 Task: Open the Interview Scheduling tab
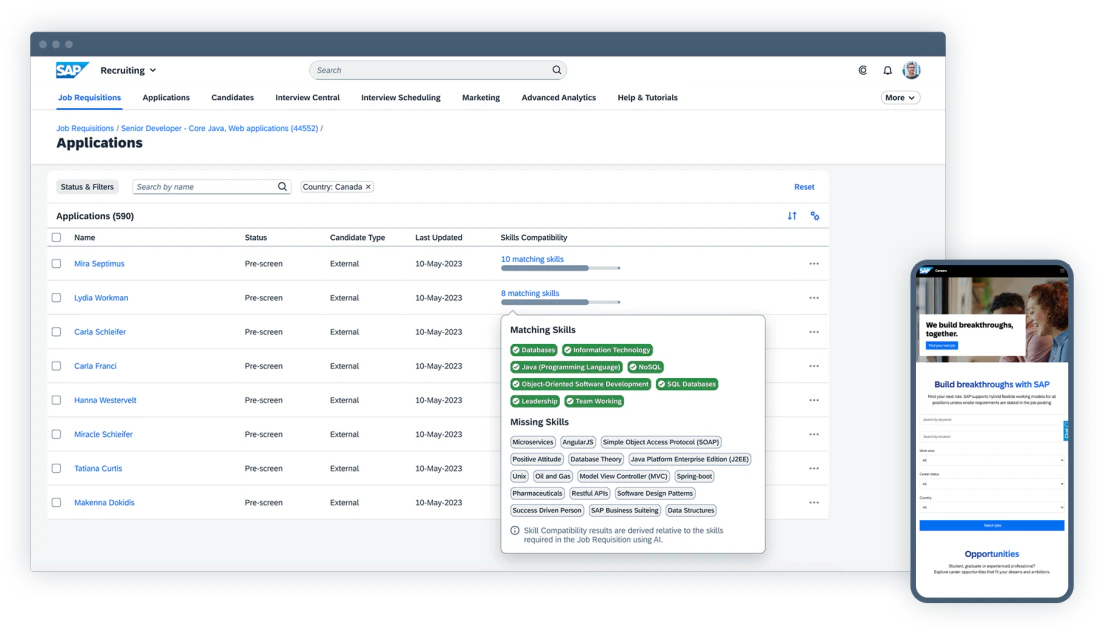[x=400, y=97]
